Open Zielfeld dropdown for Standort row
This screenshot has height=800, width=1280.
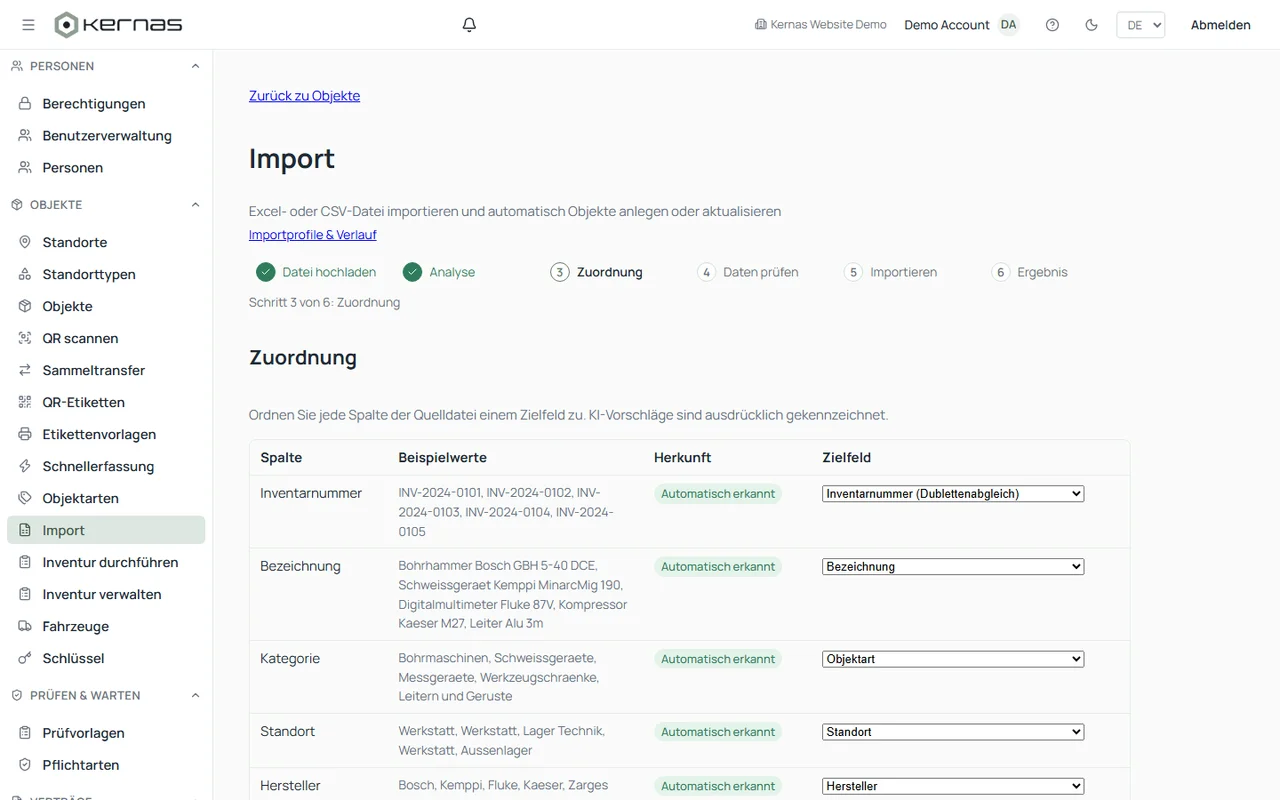[x=953, y=733]
